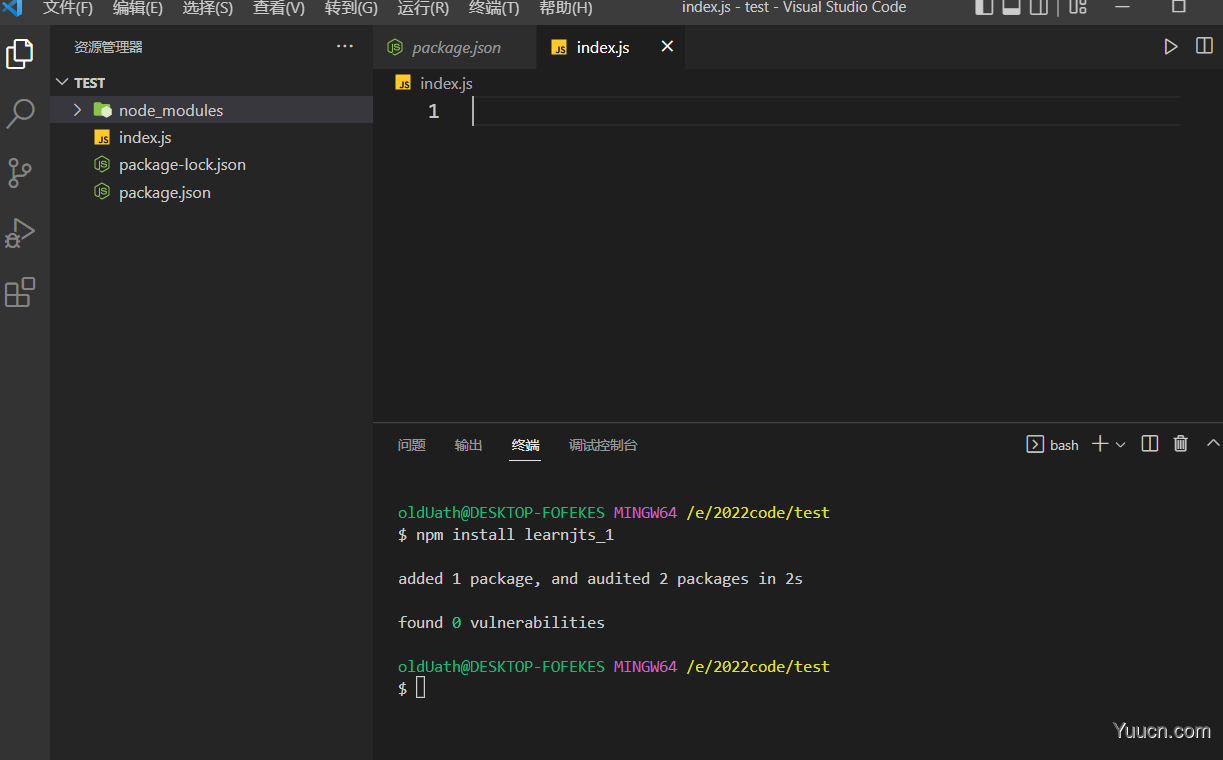The width and height of the screenshot is (1223, 760).
Task: Open package-lock.json in the file tree
Action: coord(182,164)
